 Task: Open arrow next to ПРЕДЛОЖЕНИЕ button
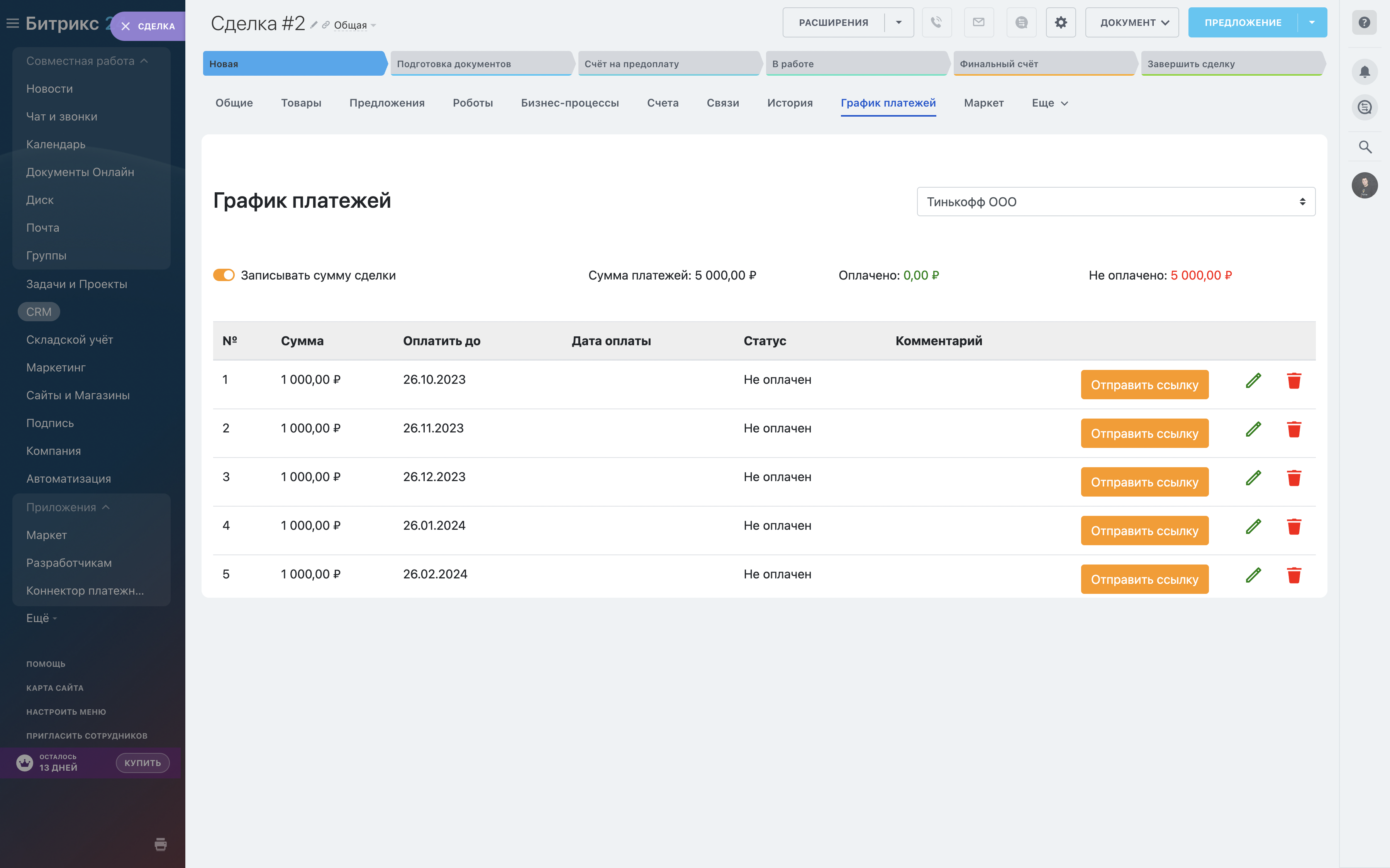[x=1312, y=22]
